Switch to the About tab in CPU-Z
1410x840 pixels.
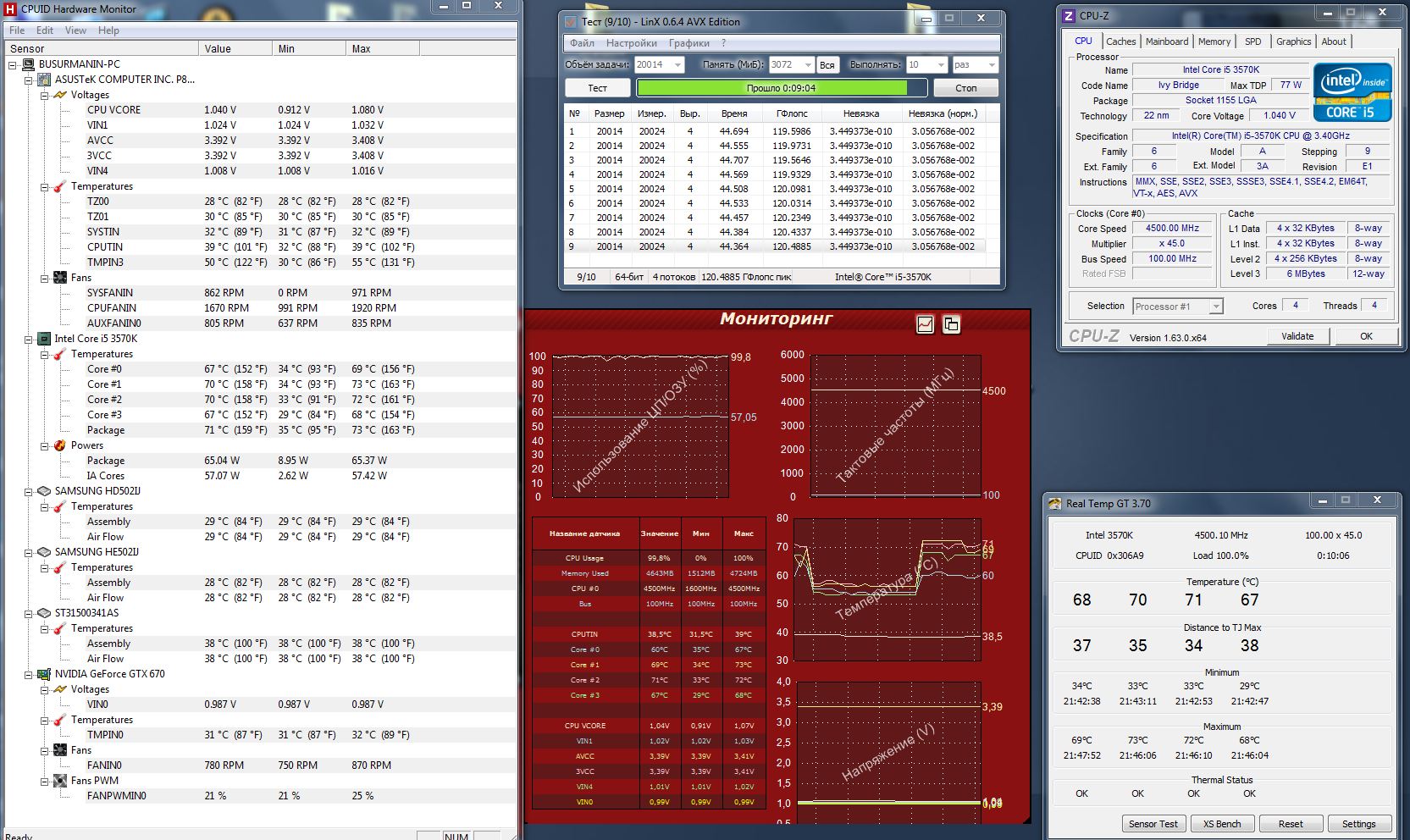coord(1334,41)
